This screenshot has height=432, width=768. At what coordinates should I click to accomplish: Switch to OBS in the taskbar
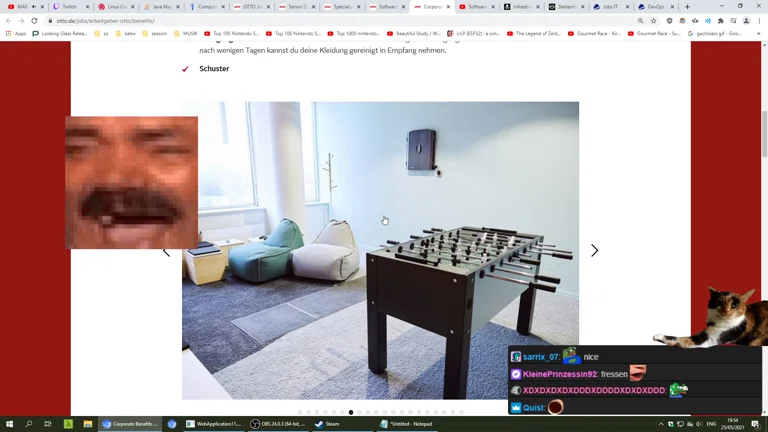point(278,424)
